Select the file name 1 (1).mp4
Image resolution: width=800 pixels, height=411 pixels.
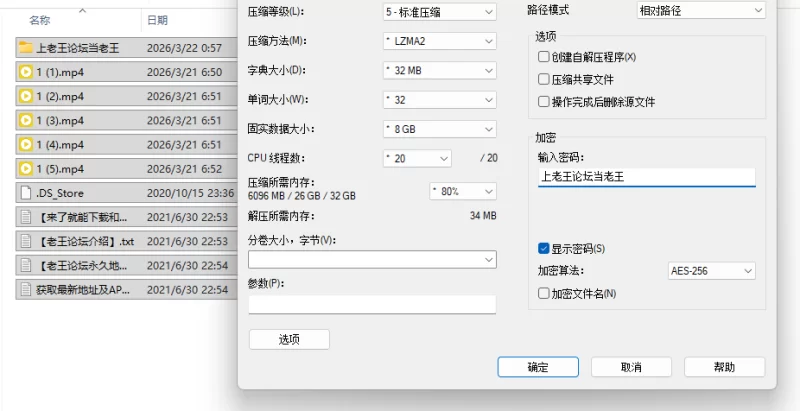click(60, 72)
